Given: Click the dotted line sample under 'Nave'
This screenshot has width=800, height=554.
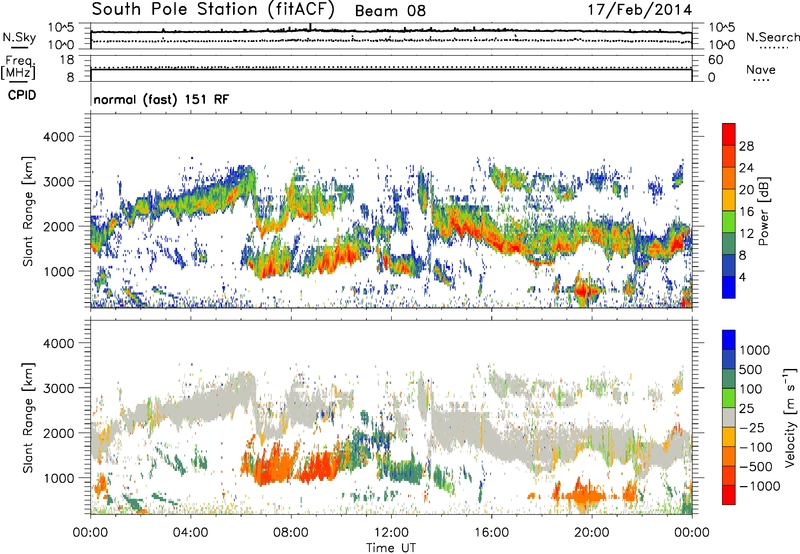Looking at the screenshot, I should point(761,81).
